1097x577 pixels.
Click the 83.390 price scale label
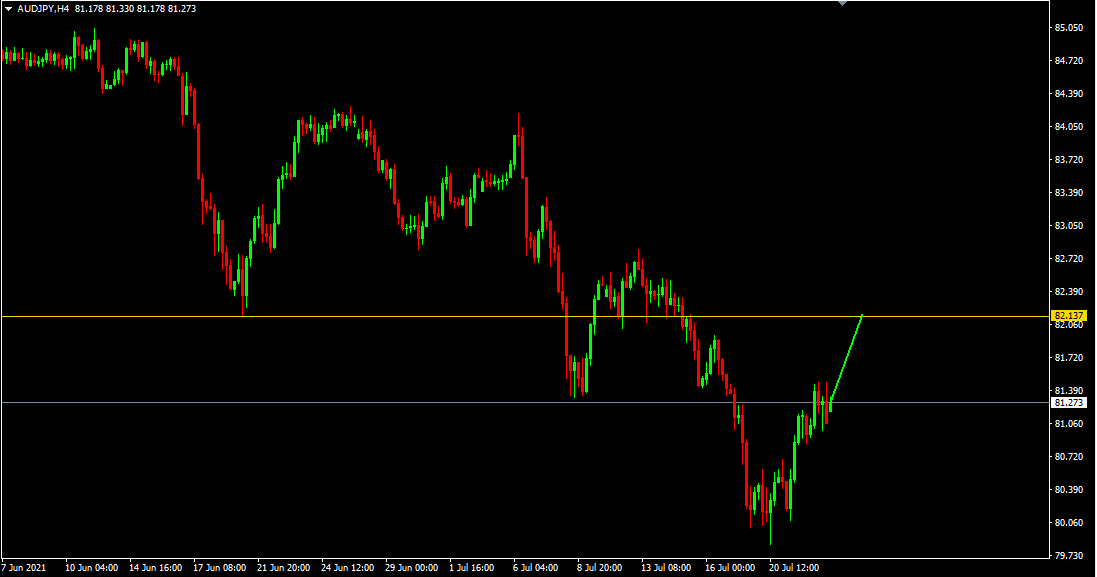click(1069, 193)
